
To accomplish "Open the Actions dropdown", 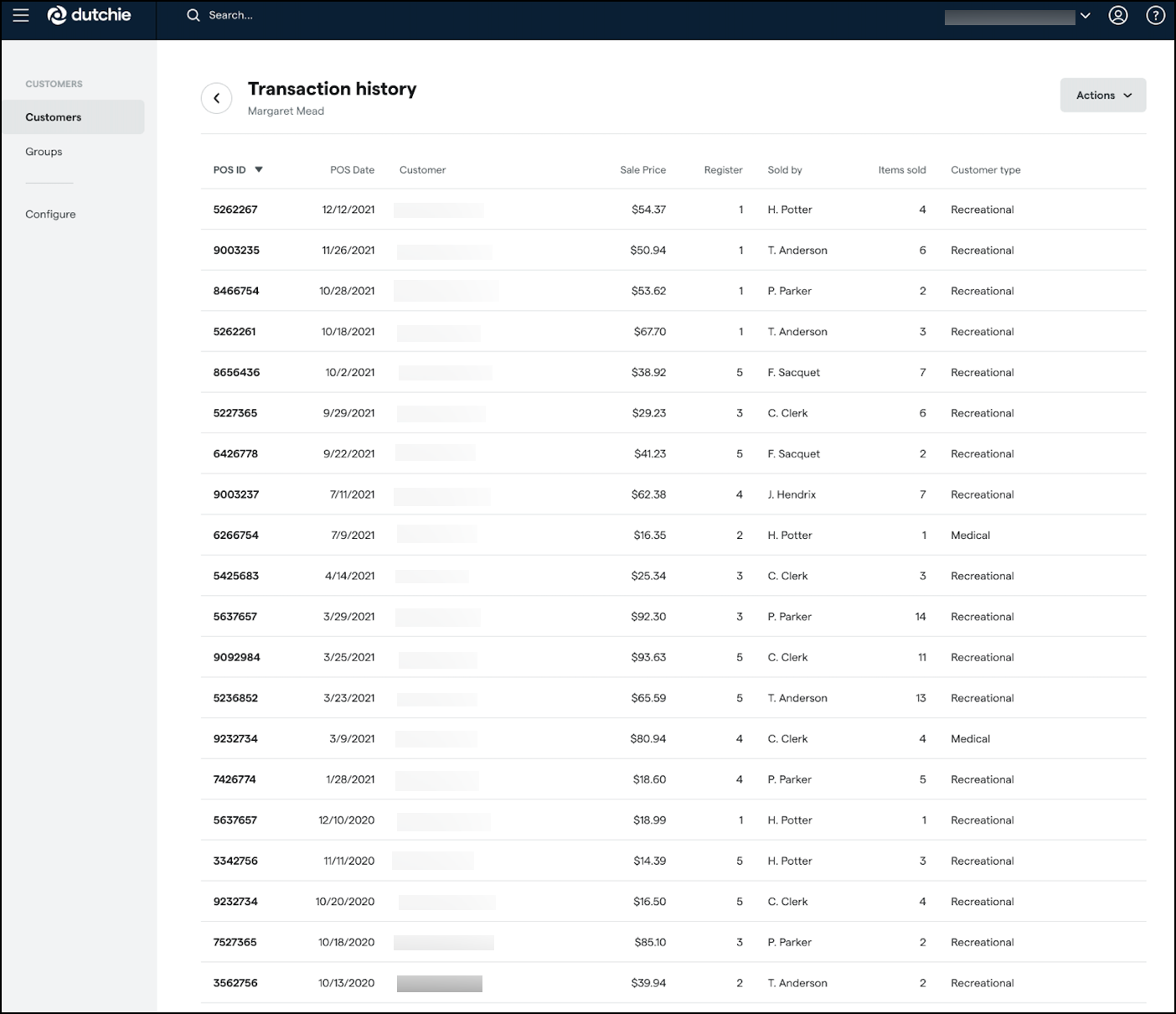I will click(1102, 95).
